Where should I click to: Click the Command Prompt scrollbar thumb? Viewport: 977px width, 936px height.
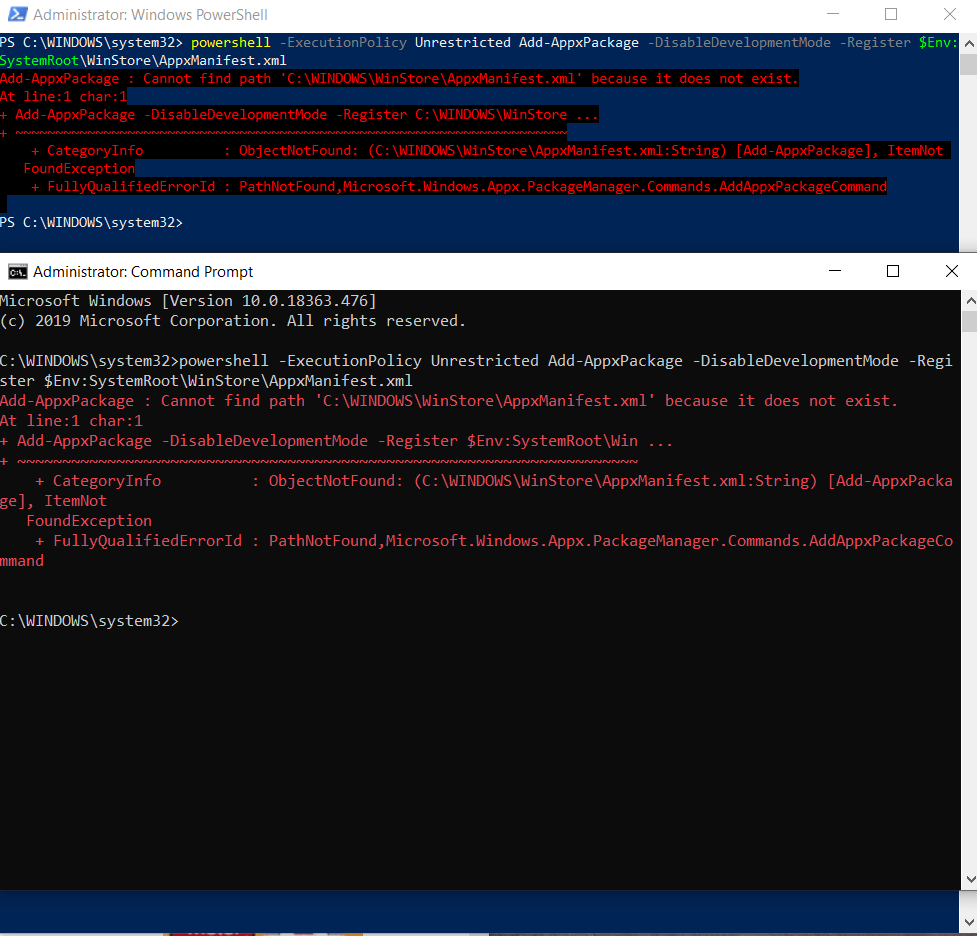coord(970,322)
